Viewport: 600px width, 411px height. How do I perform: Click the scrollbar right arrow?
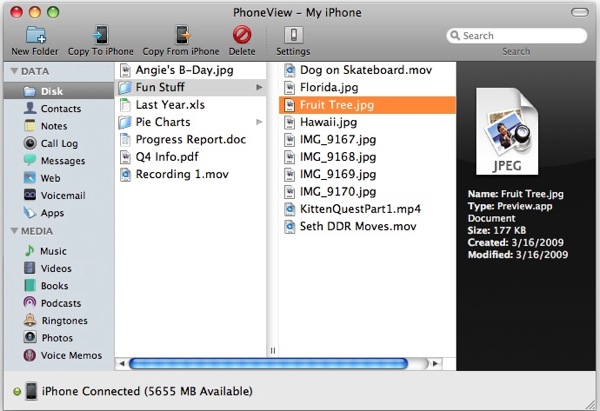435,364
